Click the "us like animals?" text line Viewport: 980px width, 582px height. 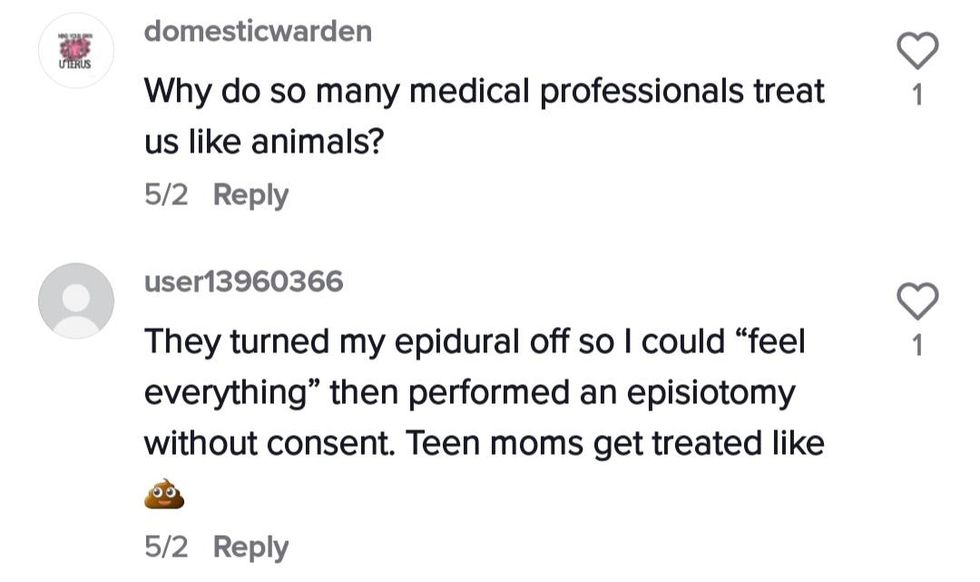pos(265,142)
